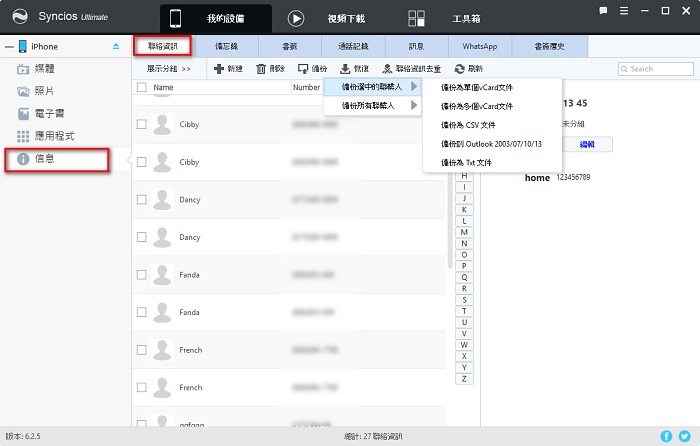This screenshot has width=700, height=446.
Task: Check the first Dancy contact checkbox
Action: pyautogui.click(x=142, y=199)
